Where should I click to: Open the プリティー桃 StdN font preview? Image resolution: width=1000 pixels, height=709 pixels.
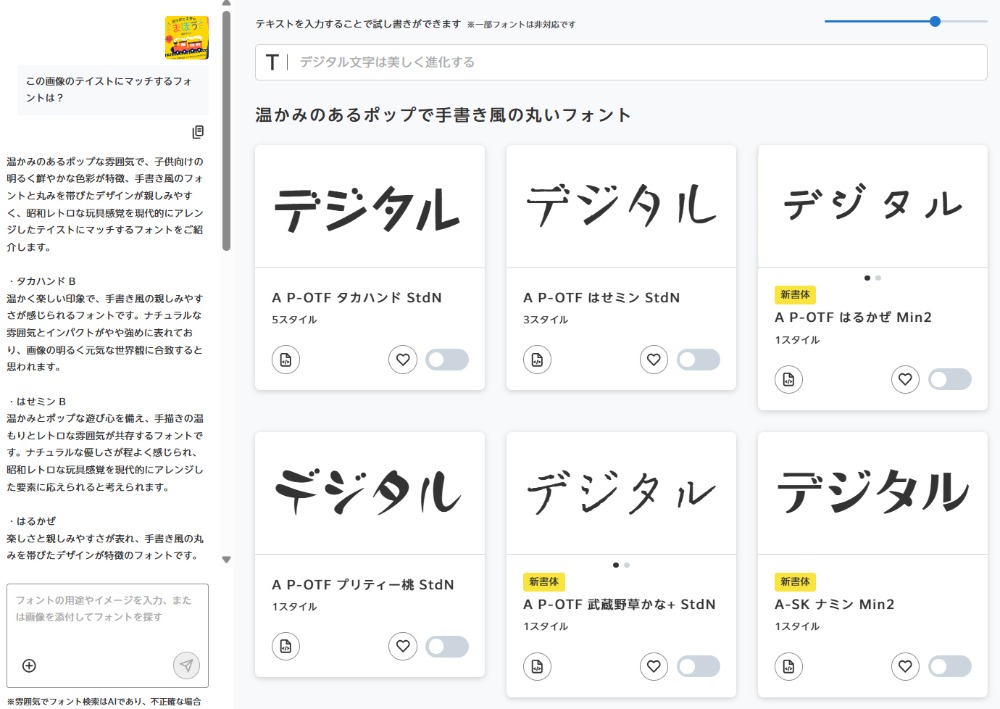click(370, 493)
